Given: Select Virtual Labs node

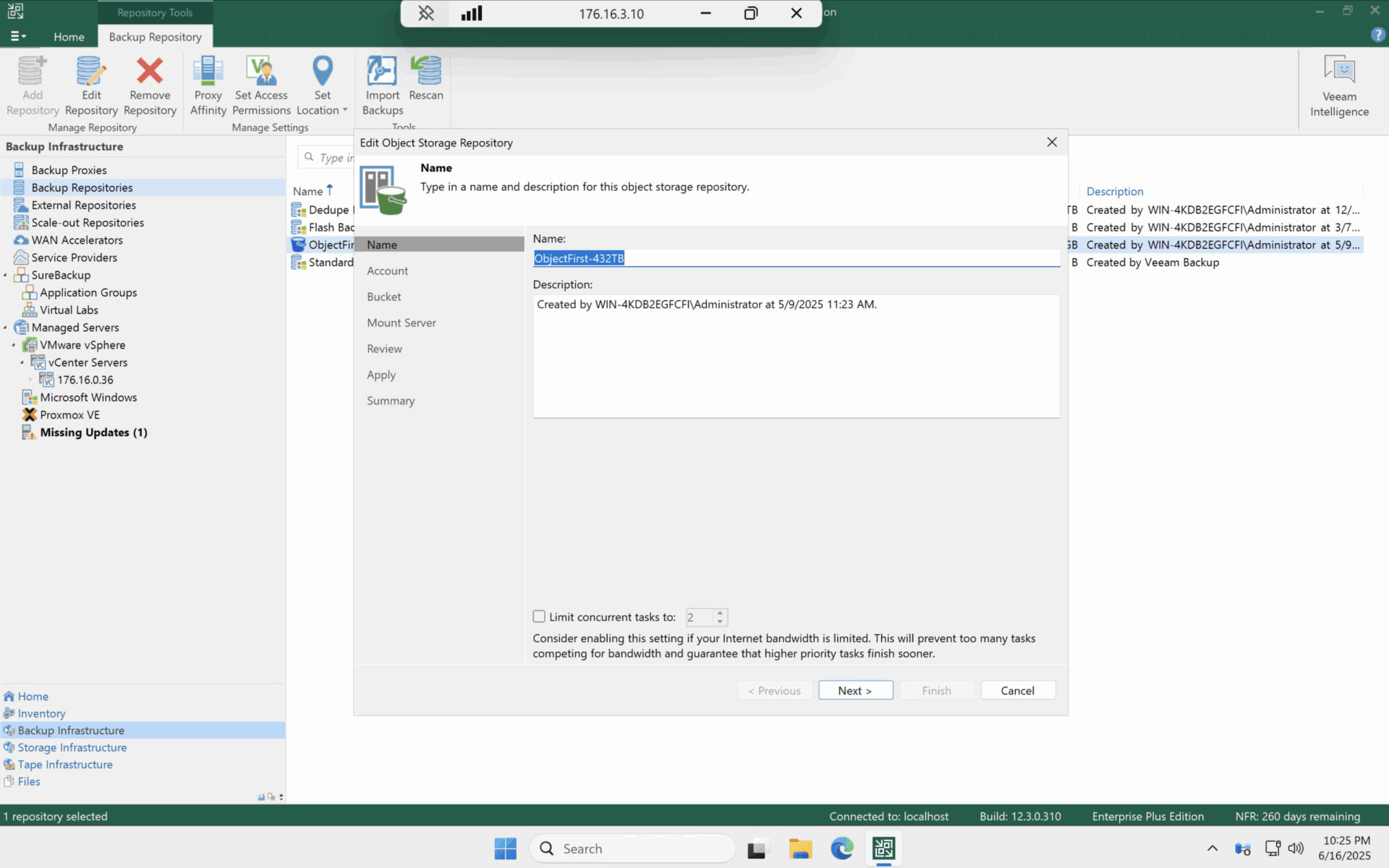Looking at the screenshot, I should click(69, 310).
